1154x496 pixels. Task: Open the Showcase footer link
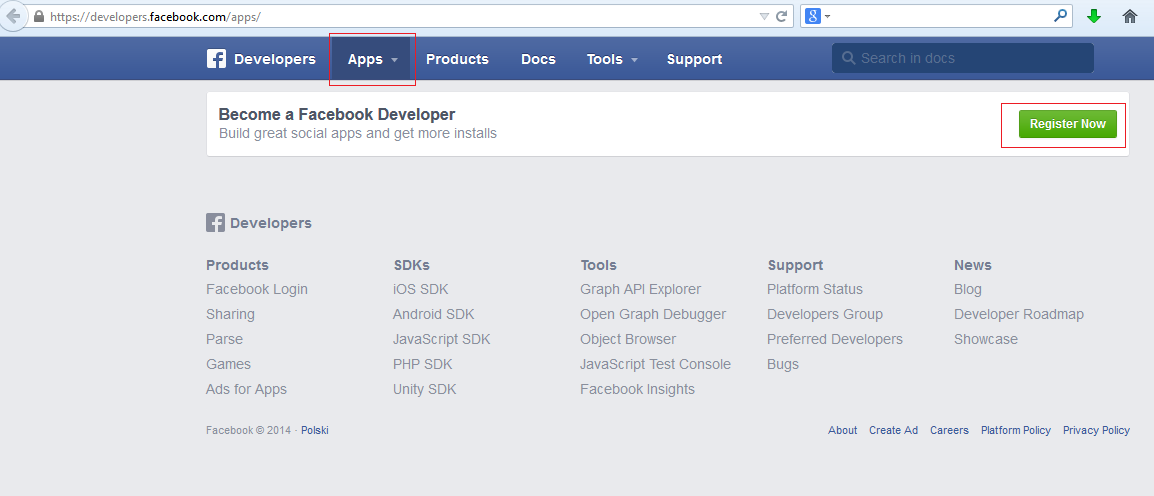tap(985, 339)
